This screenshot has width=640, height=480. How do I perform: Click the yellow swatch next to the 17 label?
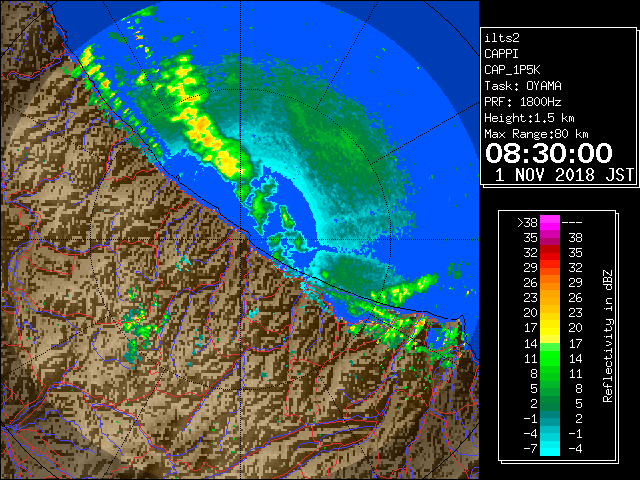coord(550,328)
